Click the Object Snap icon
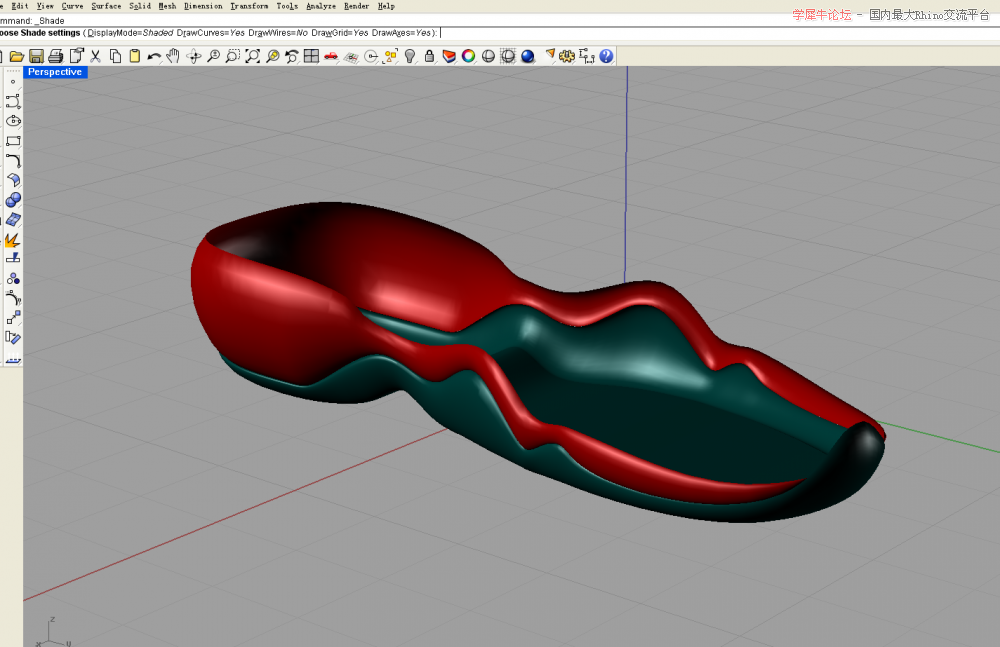1000x647 pixels. tap(371, 56)
